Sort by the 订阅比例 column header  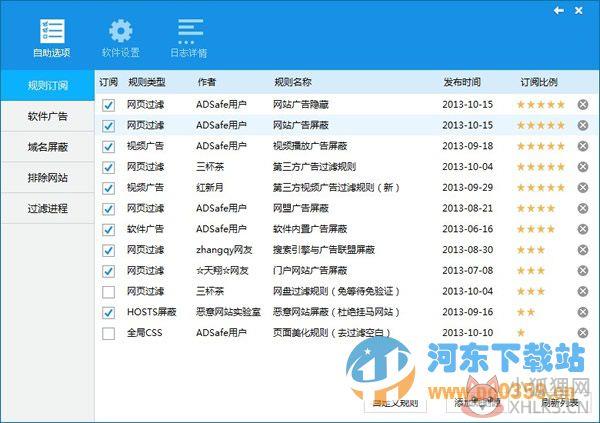539,82
